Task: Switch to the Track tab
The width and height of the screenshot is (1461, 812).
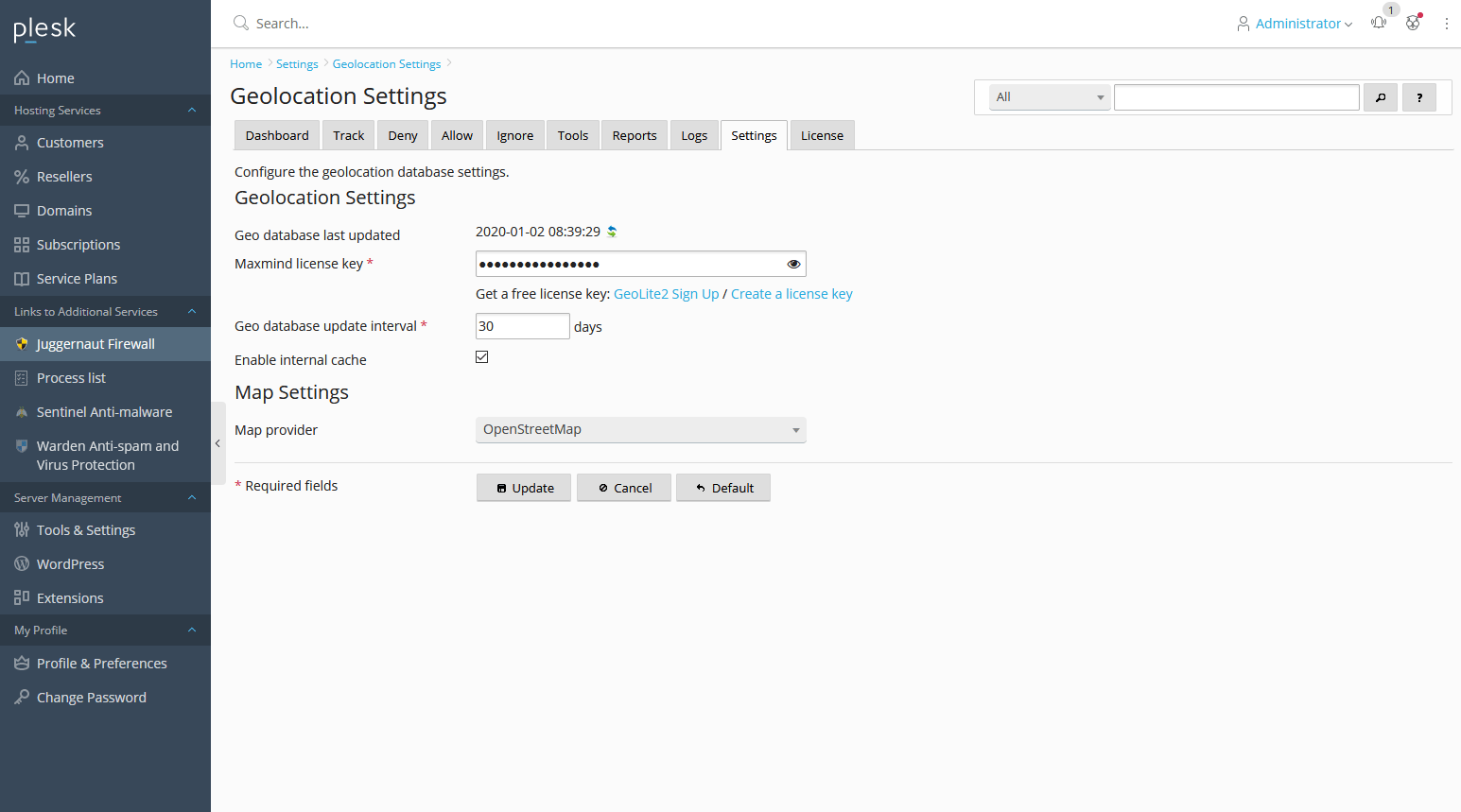Action: coord(348,135)
